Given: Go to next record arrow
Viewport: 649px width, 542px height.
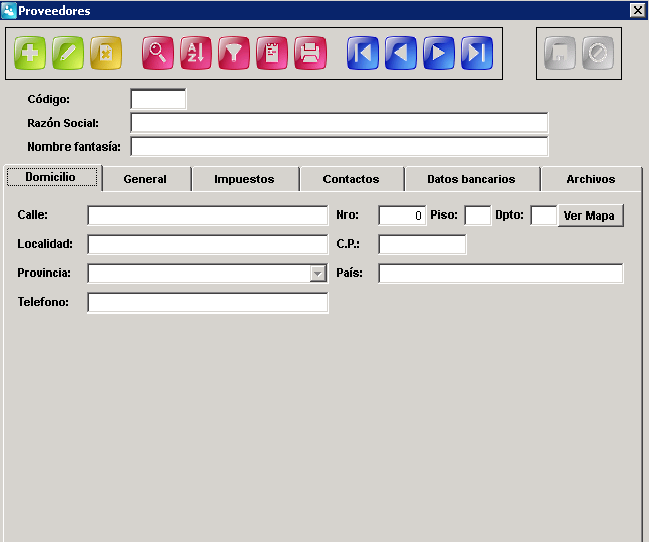Looking at the screenshot, I should click(439, 53).
